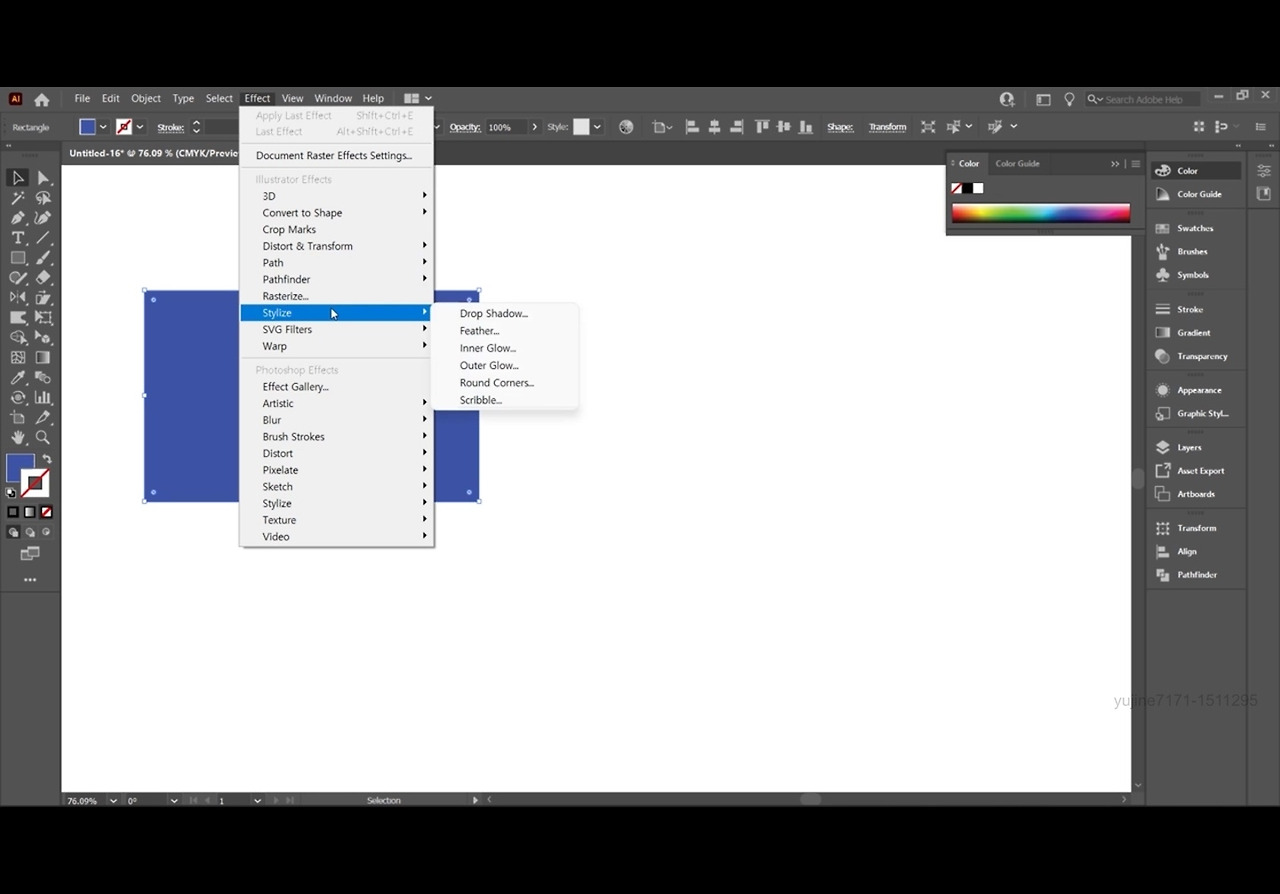Activate the Type tool

point(18,238)
